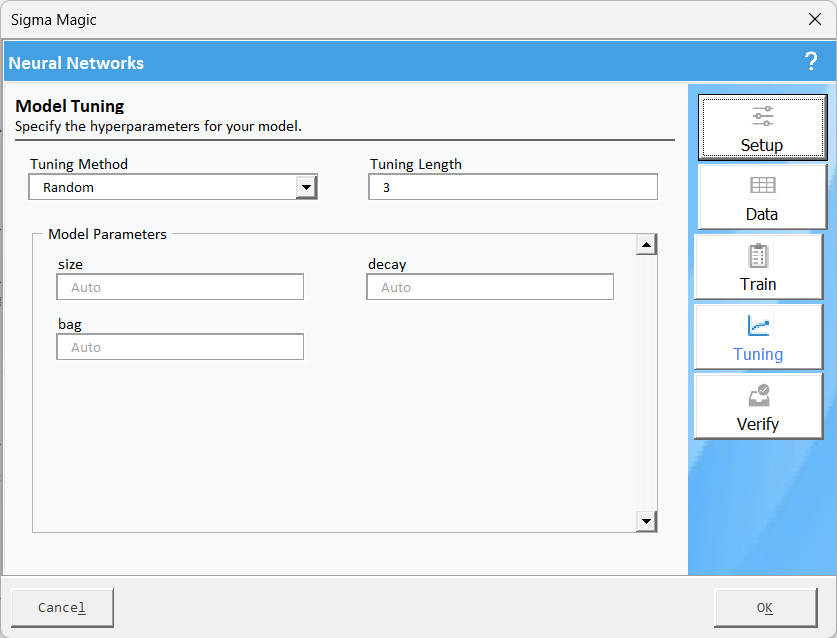Click the clipboard icon for Train

[758, 256]
